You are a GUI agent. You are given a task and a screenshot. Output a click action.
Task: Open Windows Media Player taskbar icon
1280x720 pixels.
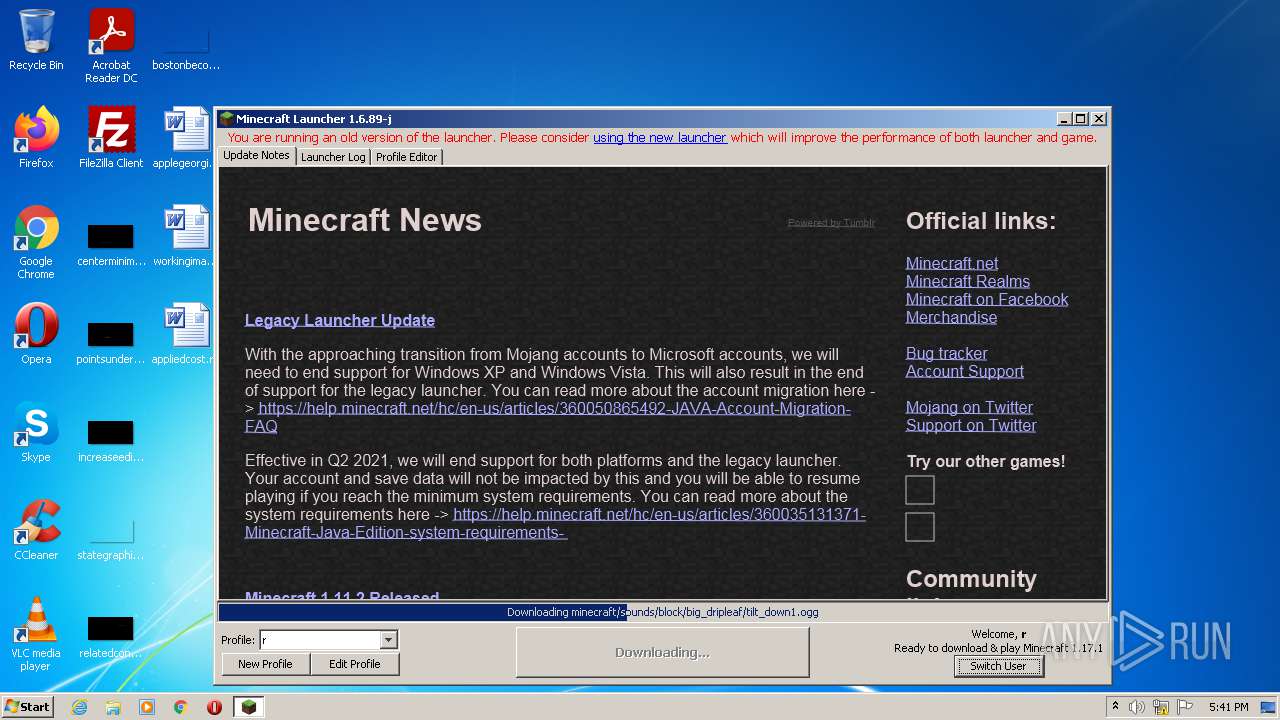147,707
